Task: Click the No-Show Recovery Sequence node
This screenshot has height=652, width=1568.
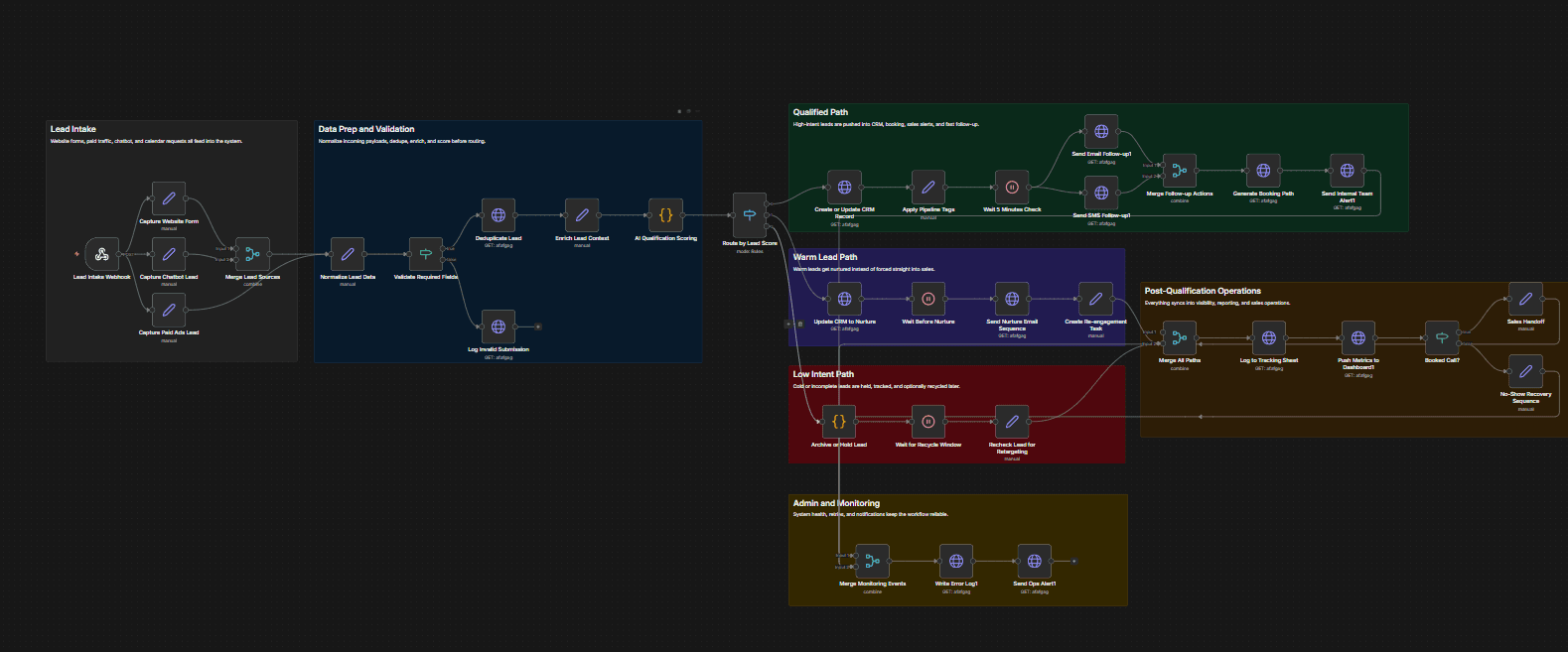Action: click(1525, 371)
